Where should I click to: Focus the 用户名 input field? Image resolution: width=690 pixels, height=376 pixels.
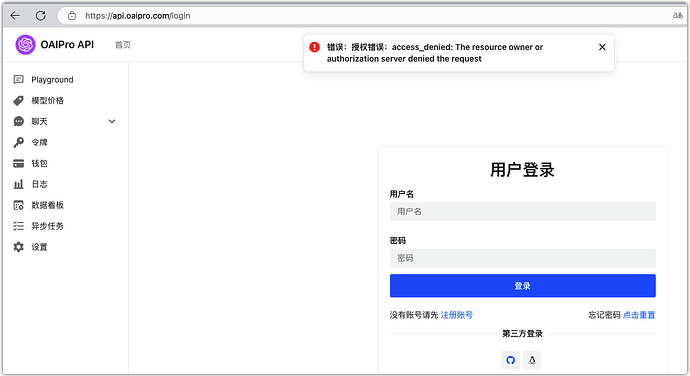point(522,211)
